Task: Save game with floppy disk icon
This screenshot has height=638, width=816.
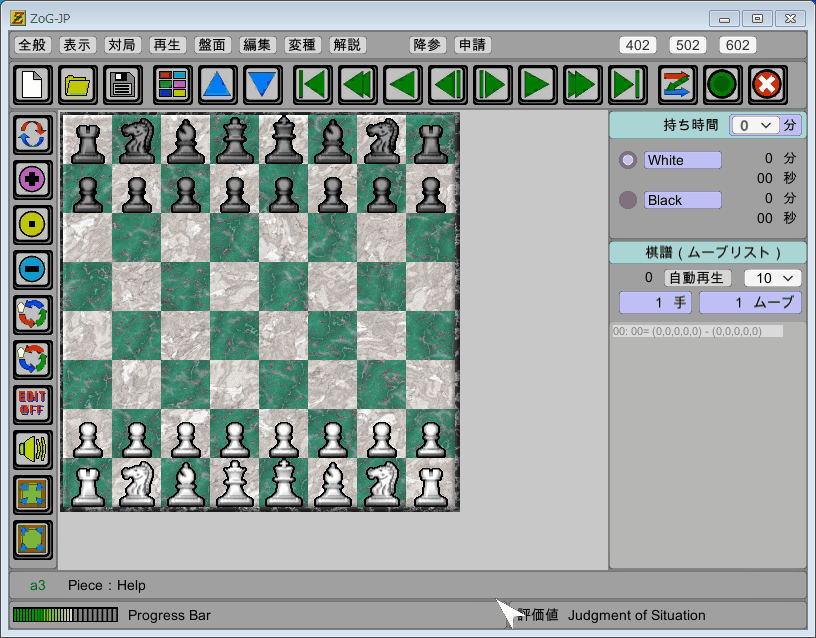Action: pyautogui.click(x=122, y=84)
